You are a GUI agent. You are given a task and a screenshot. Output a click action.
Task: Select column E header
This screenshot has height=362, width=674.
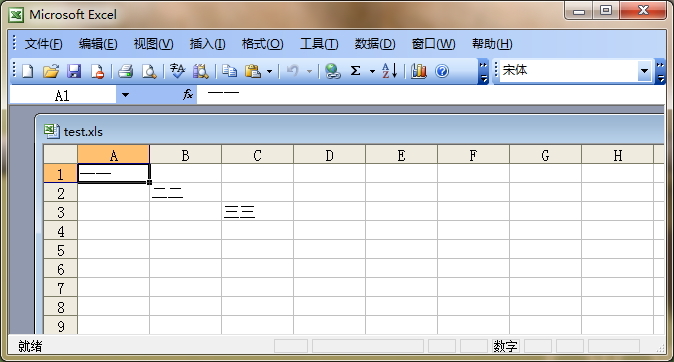click(401, 154)
